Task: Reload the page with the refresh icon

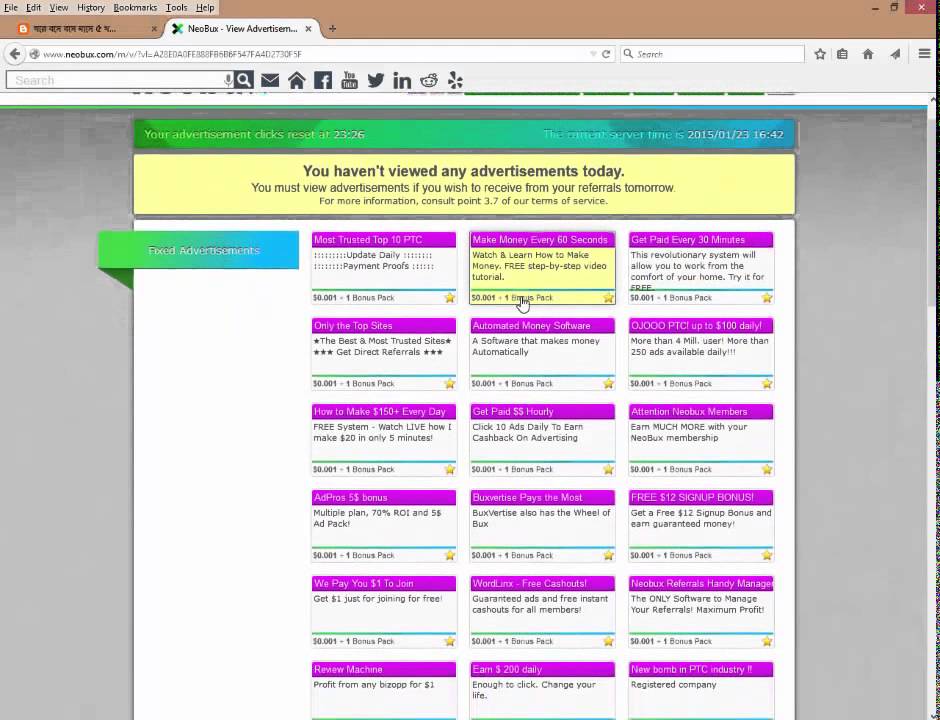Action: tap(606, 54)
